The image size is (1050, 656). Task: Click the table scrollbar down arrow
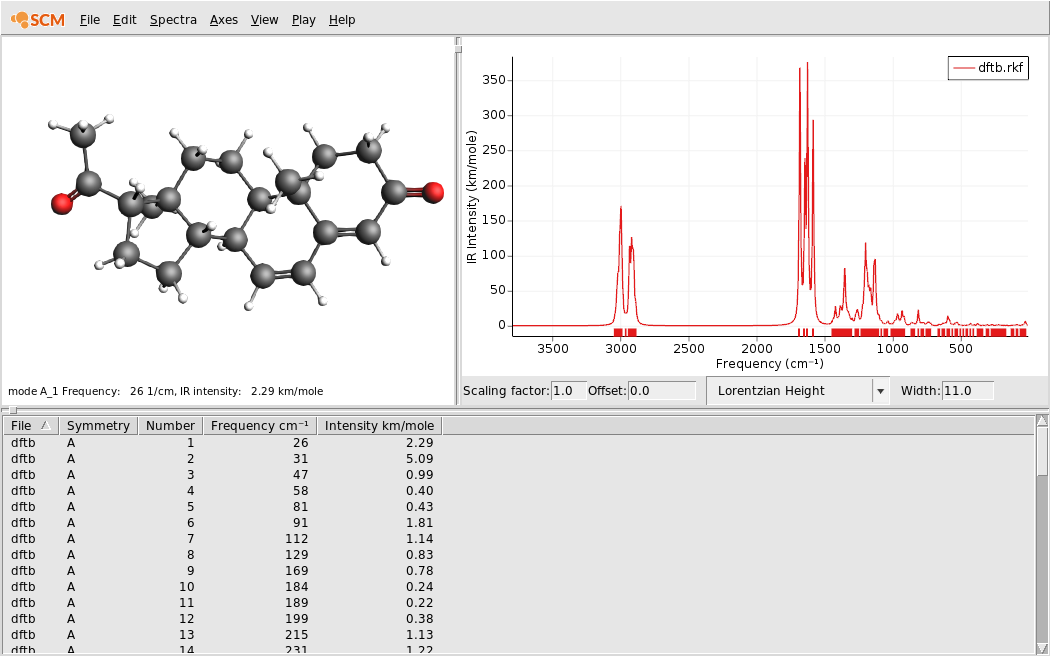coord(1042,649)
